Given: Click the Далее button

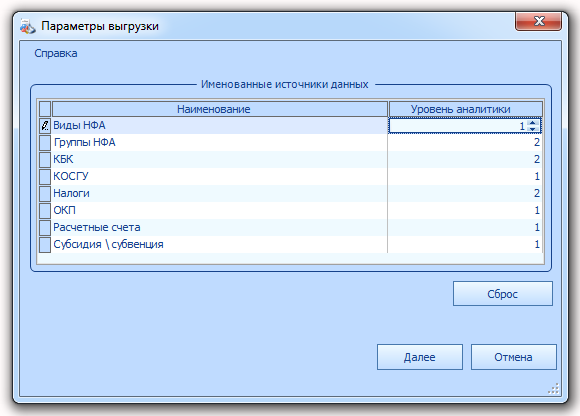Looking at the screenshot, I should 420,357.
